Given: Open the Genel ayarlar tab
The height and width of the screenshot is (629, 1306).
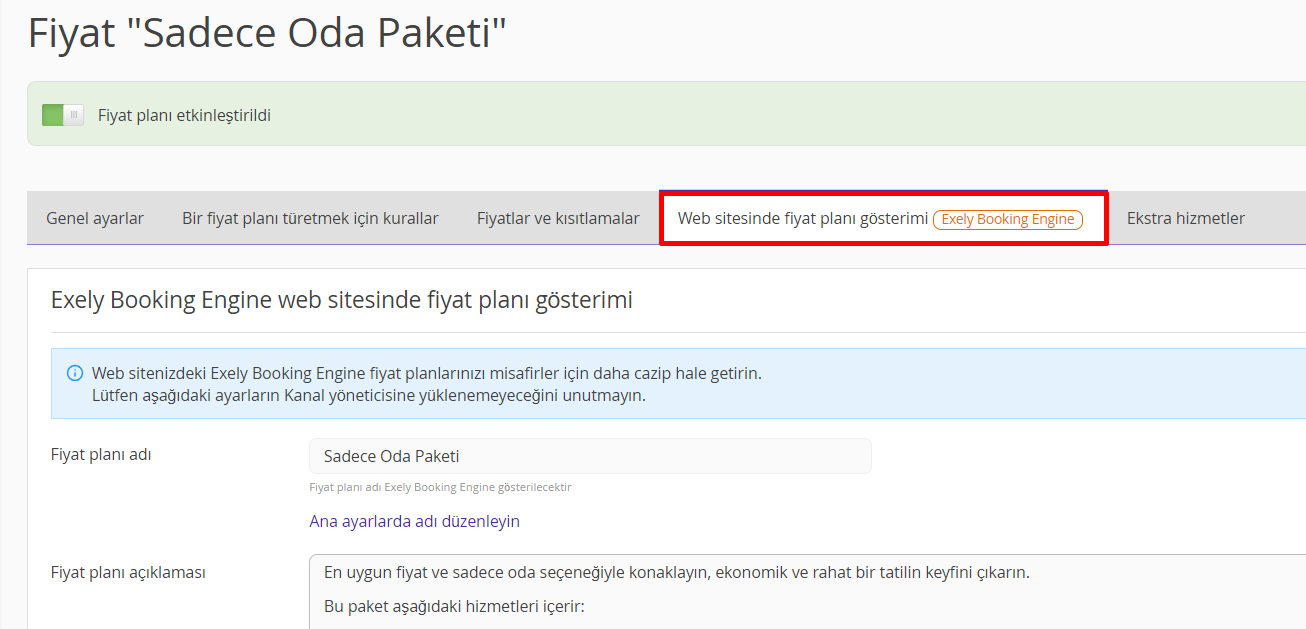Looking at the screenshot, I should pyautogui.click(x=95, y=218).
